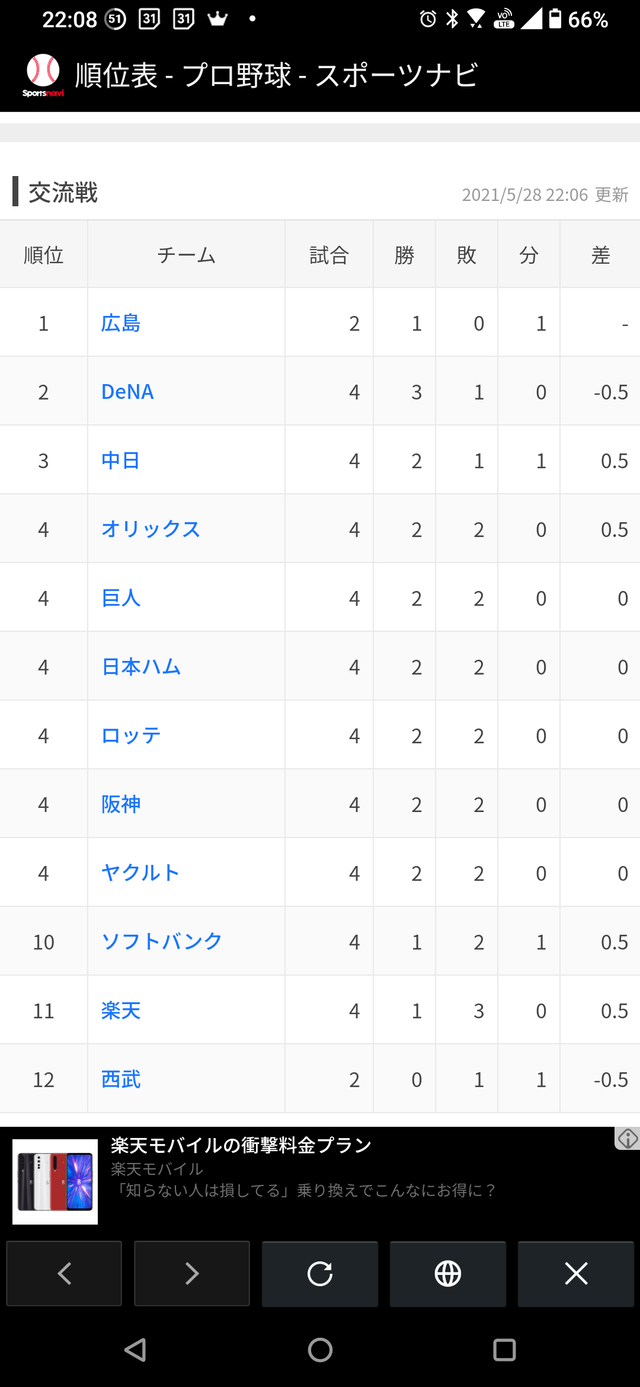Open the 中日 team link
Screen dimensions: 640x1387
[x=121, y=461]
